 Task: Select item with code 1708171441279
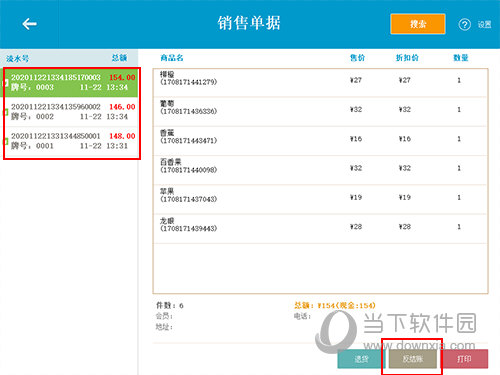point(320,83)
